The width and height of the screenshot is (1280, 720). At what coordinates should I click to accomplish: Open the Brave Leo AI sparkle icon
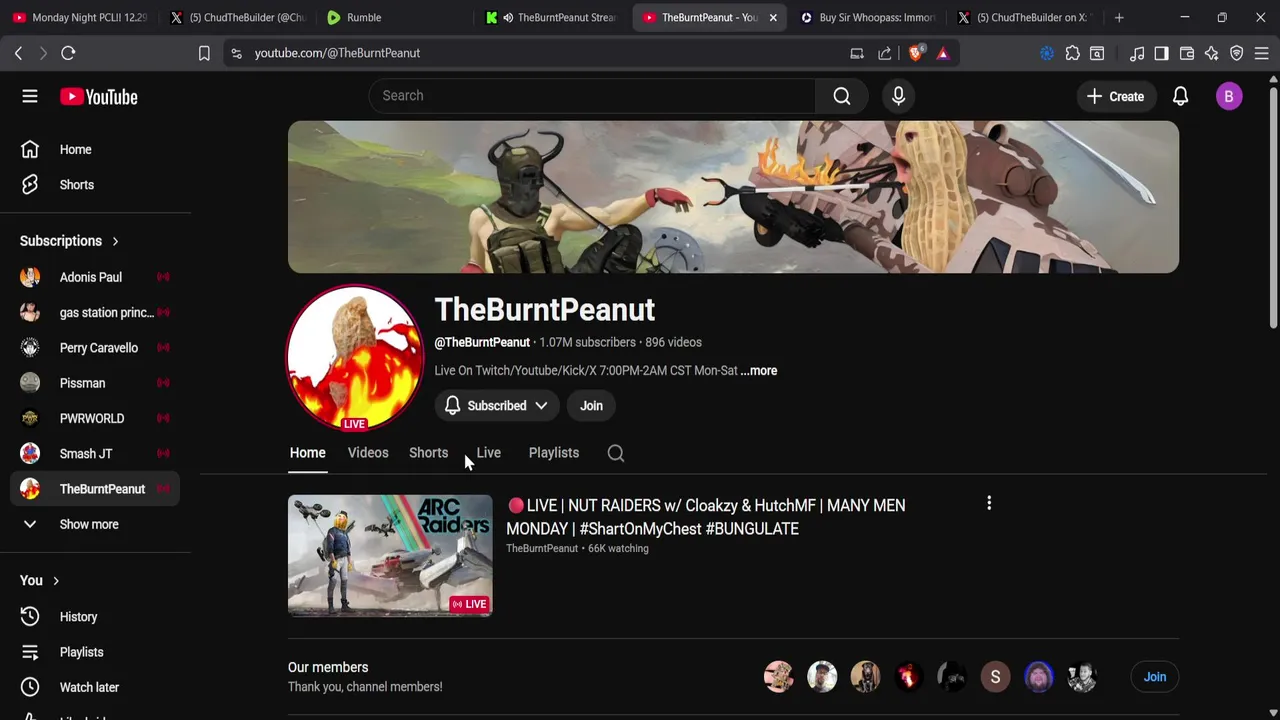(x=1212, y=53)
